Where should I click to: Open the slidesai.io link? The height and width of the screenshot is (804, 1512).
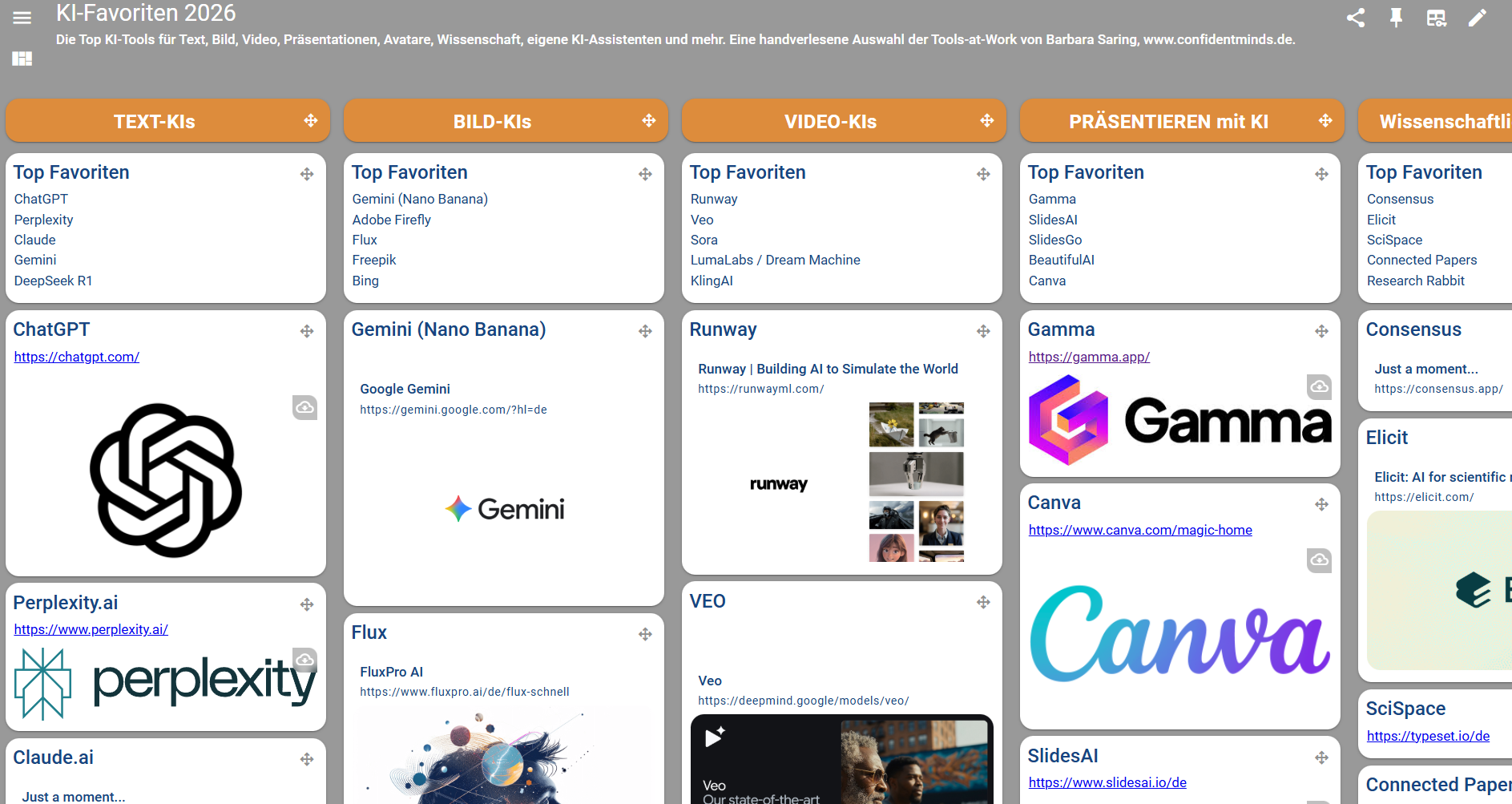tap(1107, 782)
